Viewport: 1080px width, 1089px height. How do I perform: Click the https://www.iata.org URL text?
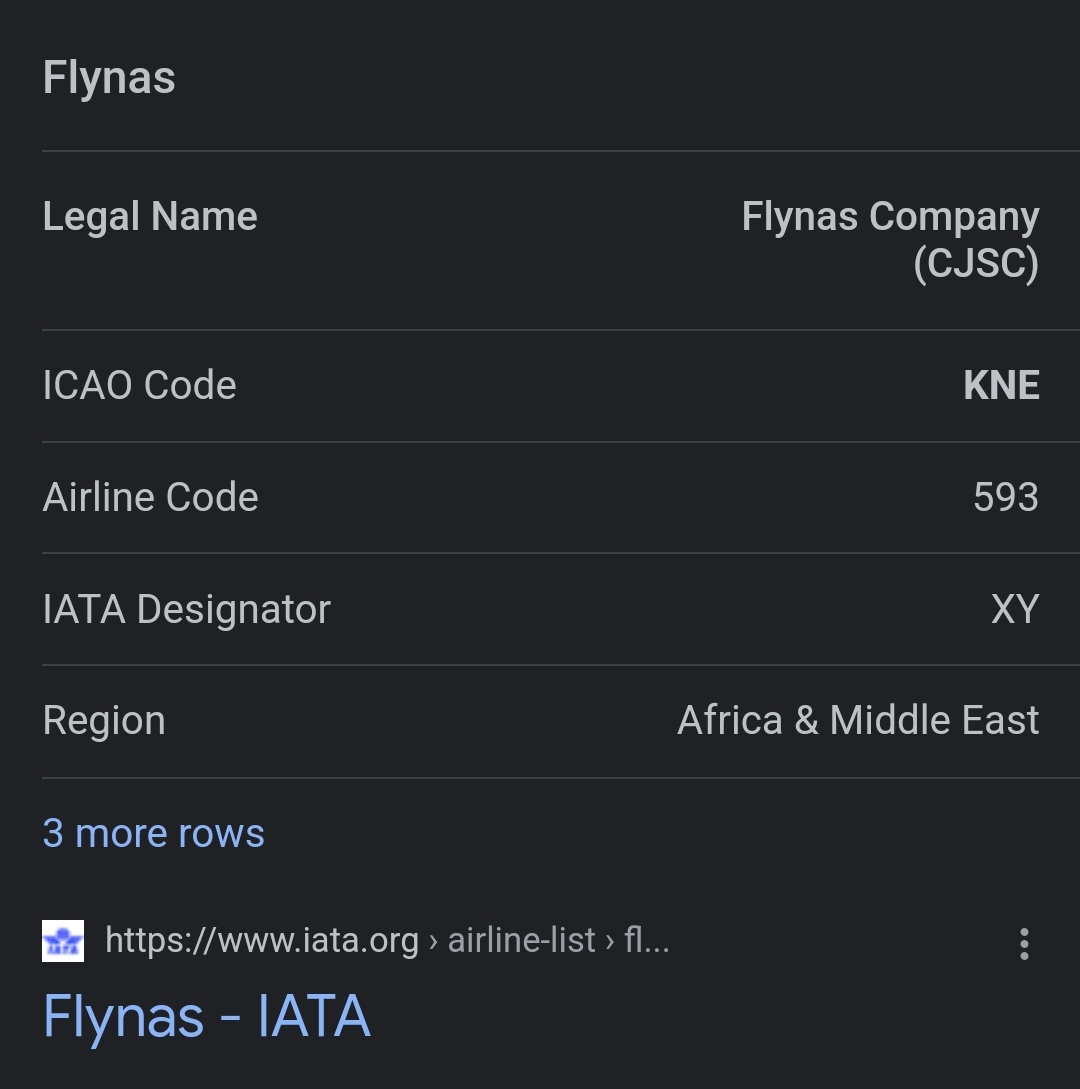click(x=262, y=941)
